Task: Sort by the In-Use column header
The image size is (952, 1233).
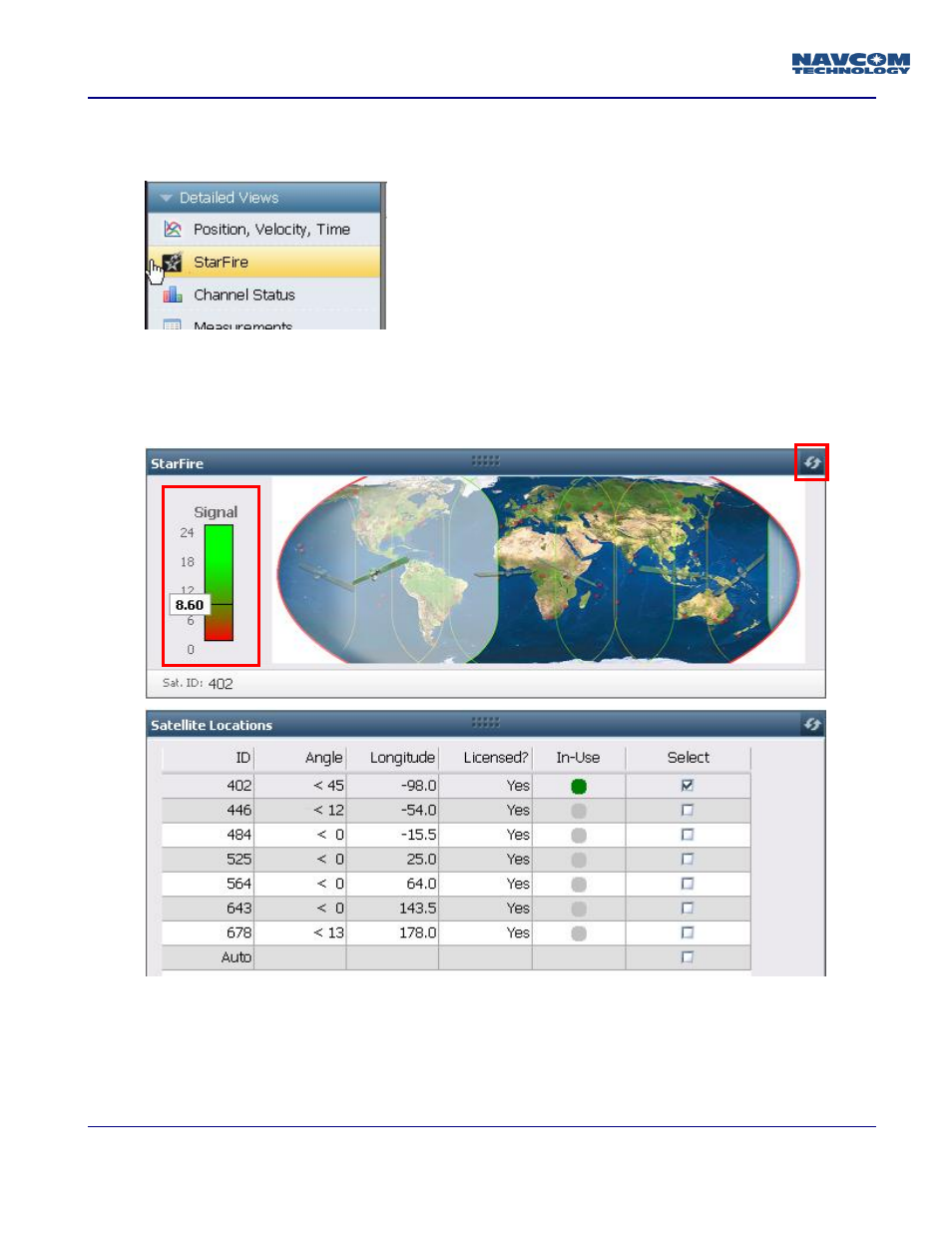Action: [x=579, y=758]
